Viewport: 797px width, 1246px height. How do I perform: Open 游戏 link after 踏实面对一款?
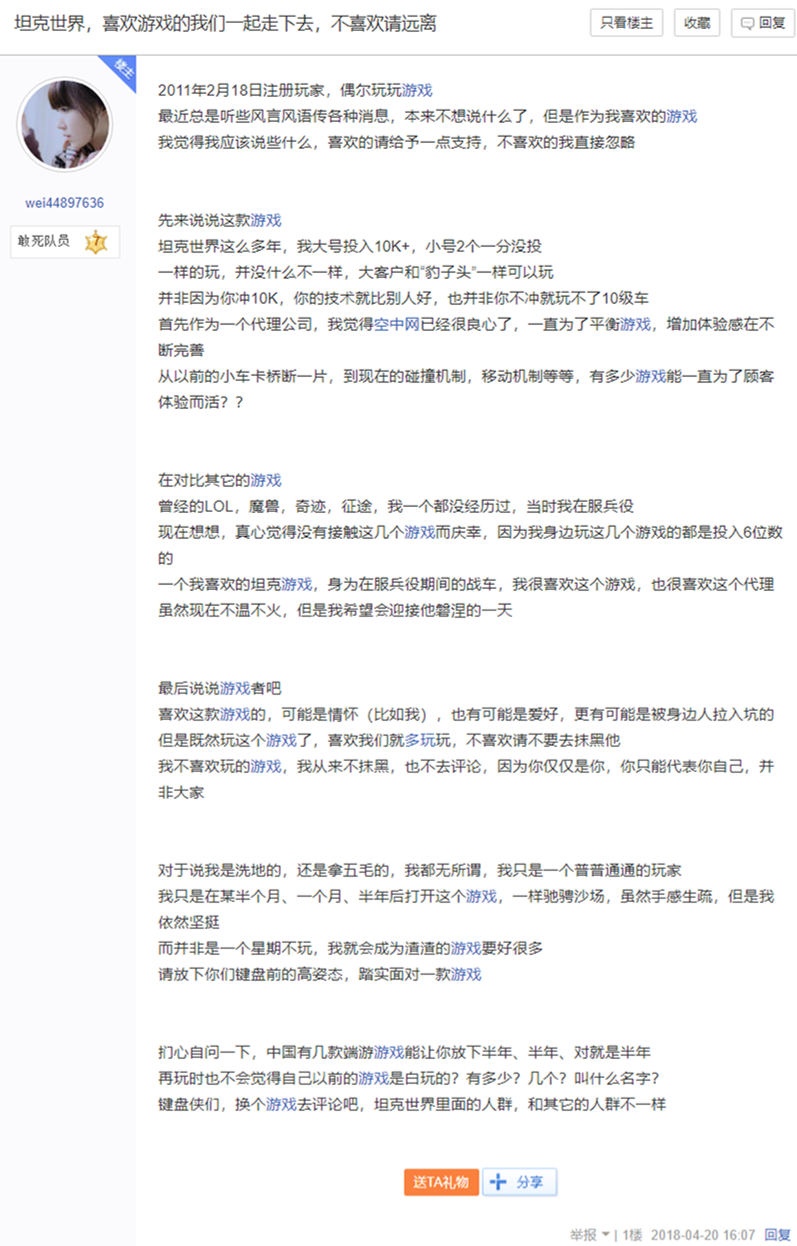pos(466,974)
